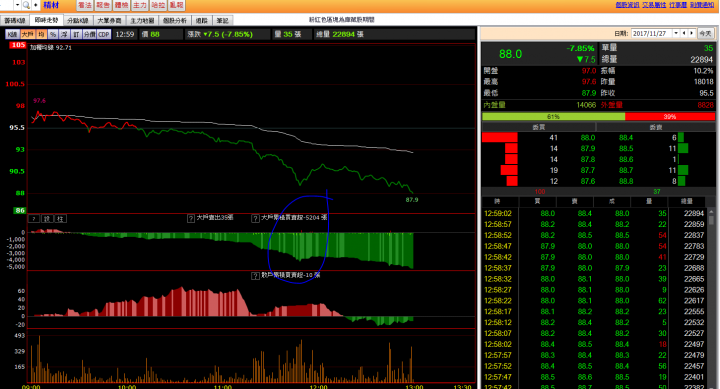Viewport: 720px width, 389px height.
Task: Open help icon beside 大戶賣出35張
Action: 191,219
